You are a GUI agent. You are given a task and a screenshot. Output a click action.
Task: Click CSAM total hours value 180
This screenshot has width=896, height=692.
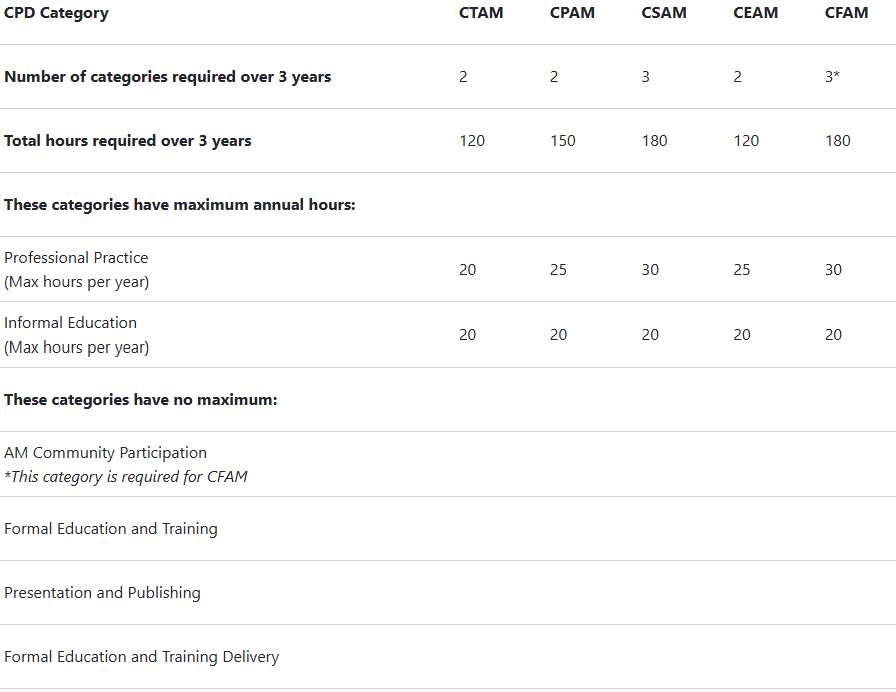click(x=654, y=141)
